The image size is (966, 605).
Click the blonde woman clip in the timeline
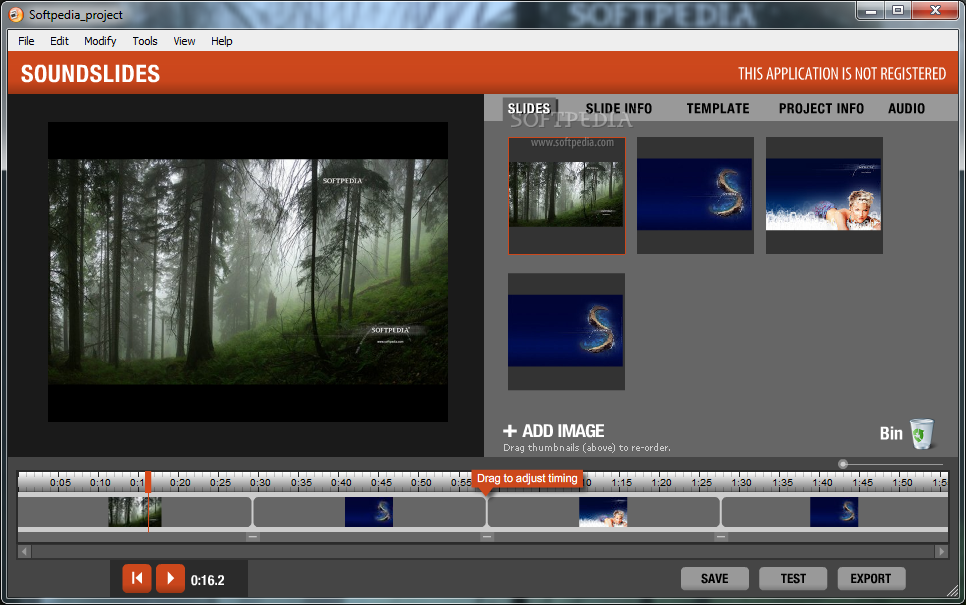click(x=603, y=512)
